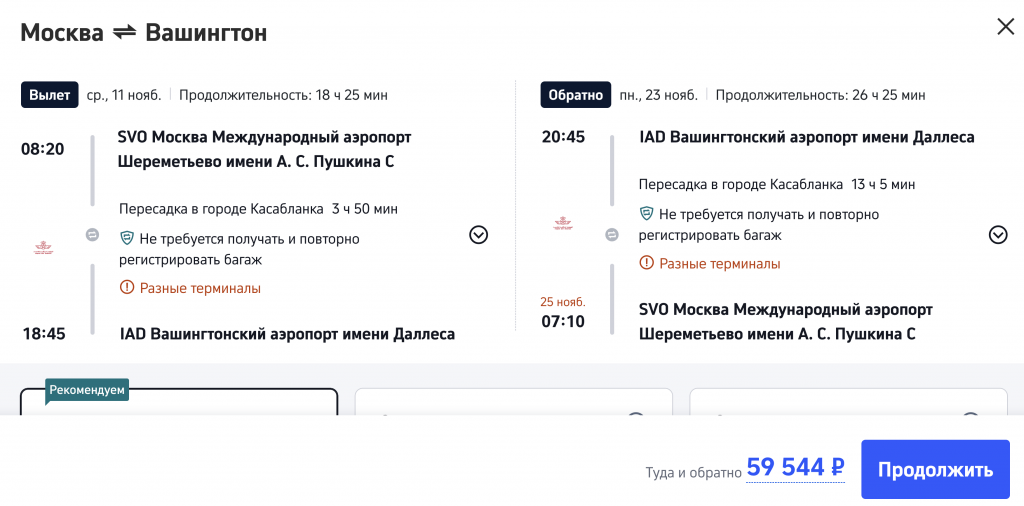Screen dimensions: 1024x506
Task: Click the baggage shield icon on return flight
Action: 647,214
